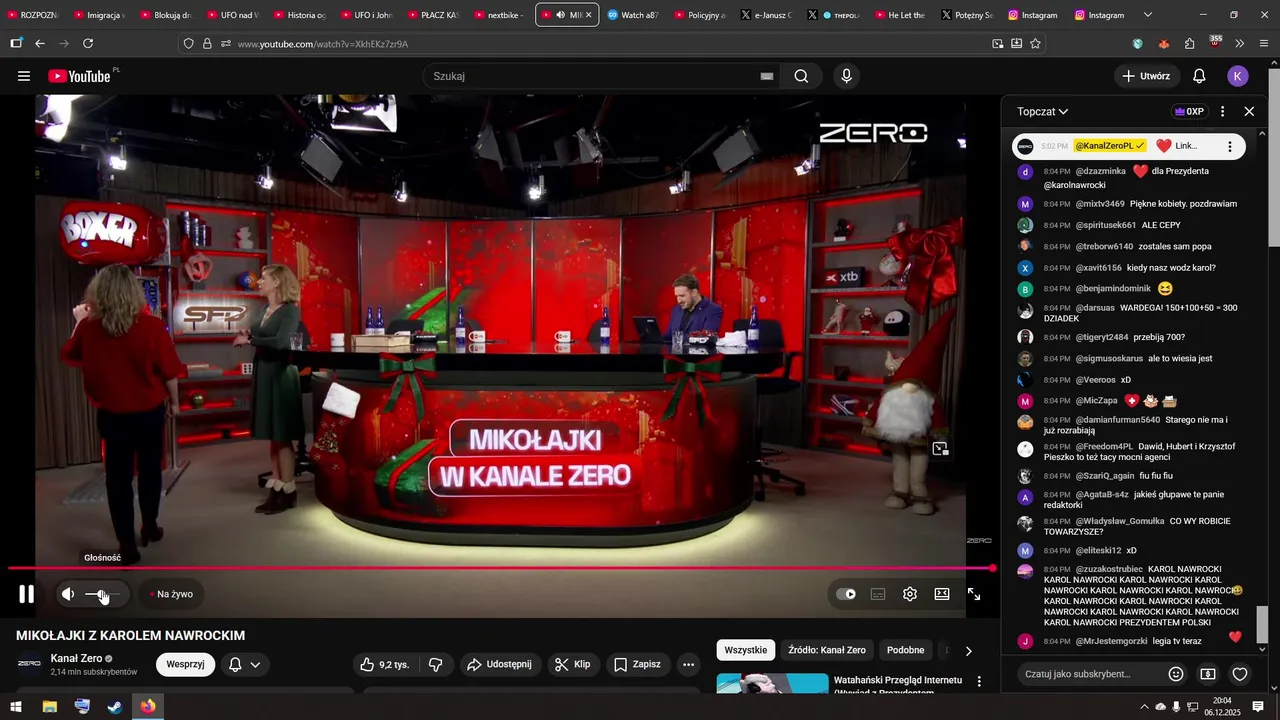Save video with 'Zapisz' button

pyautogui.click(x=637, y=664)
